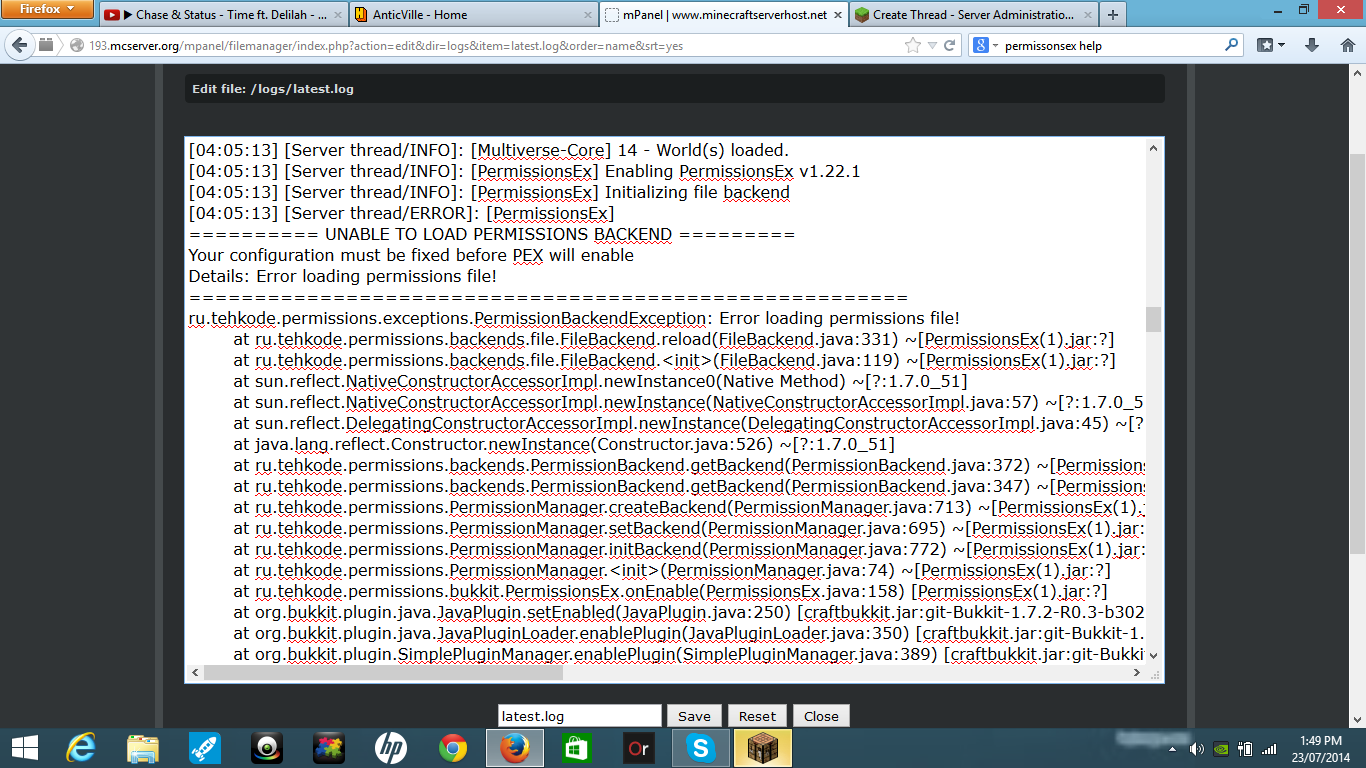The image size is (1366, 768).
Task: Open the Google search engine dropdown
Action: point(987,45)
